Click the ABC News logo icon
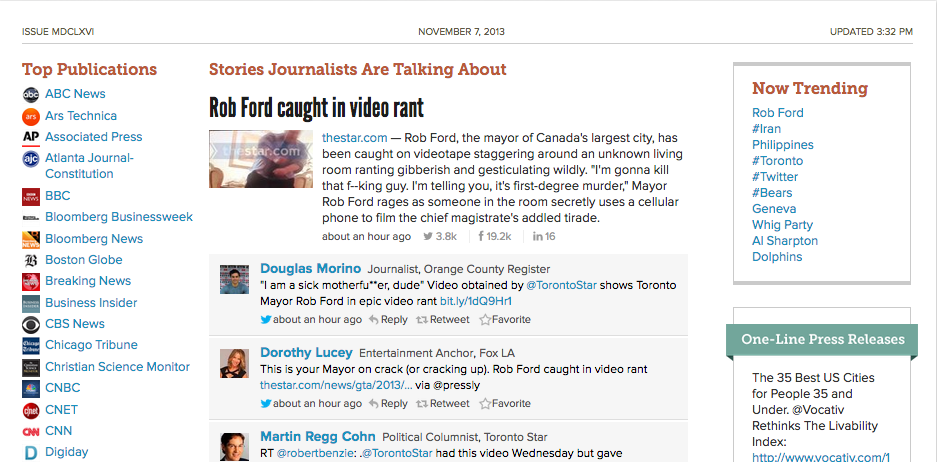 pyautogui.click(x=30, y=94)
